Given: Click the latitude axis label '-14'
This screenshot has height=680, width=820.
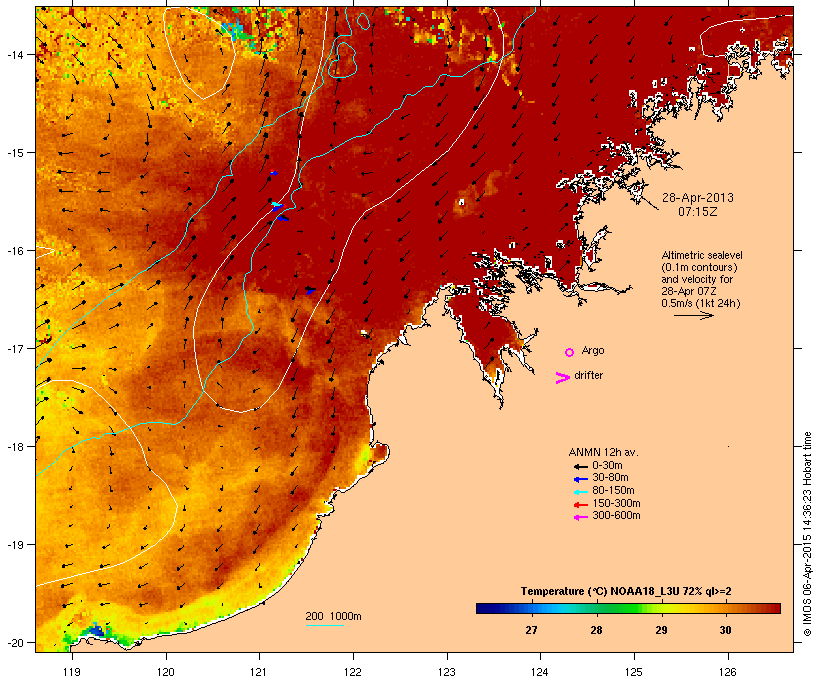Looking at the screenshot, I should click(15, 55).
